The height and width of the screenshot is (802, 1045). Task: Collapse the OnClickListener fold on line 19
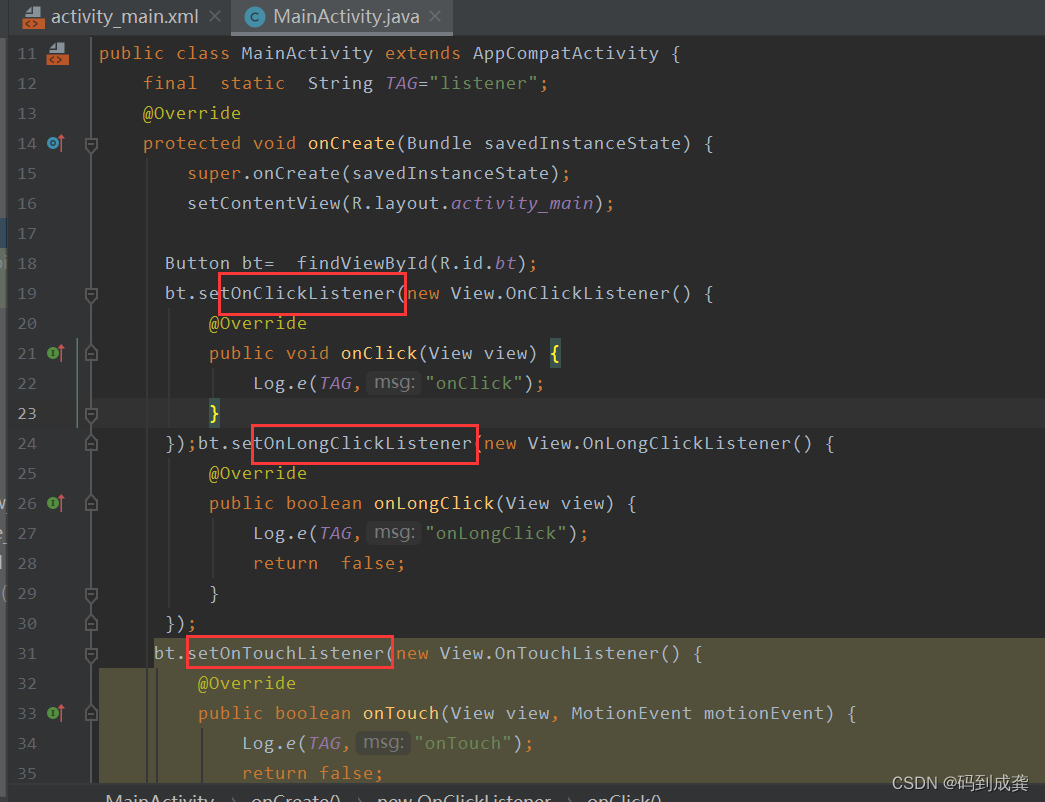coord(91,294)
